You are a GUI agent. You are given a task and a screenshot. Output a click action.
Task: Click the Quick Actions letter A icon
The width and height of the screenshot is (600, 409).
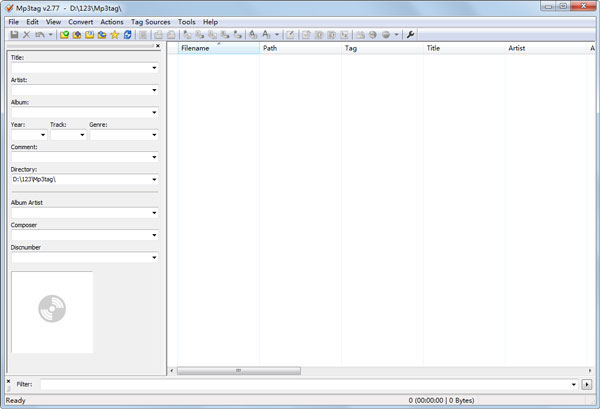pyautogui.click(x=266, y=35)
